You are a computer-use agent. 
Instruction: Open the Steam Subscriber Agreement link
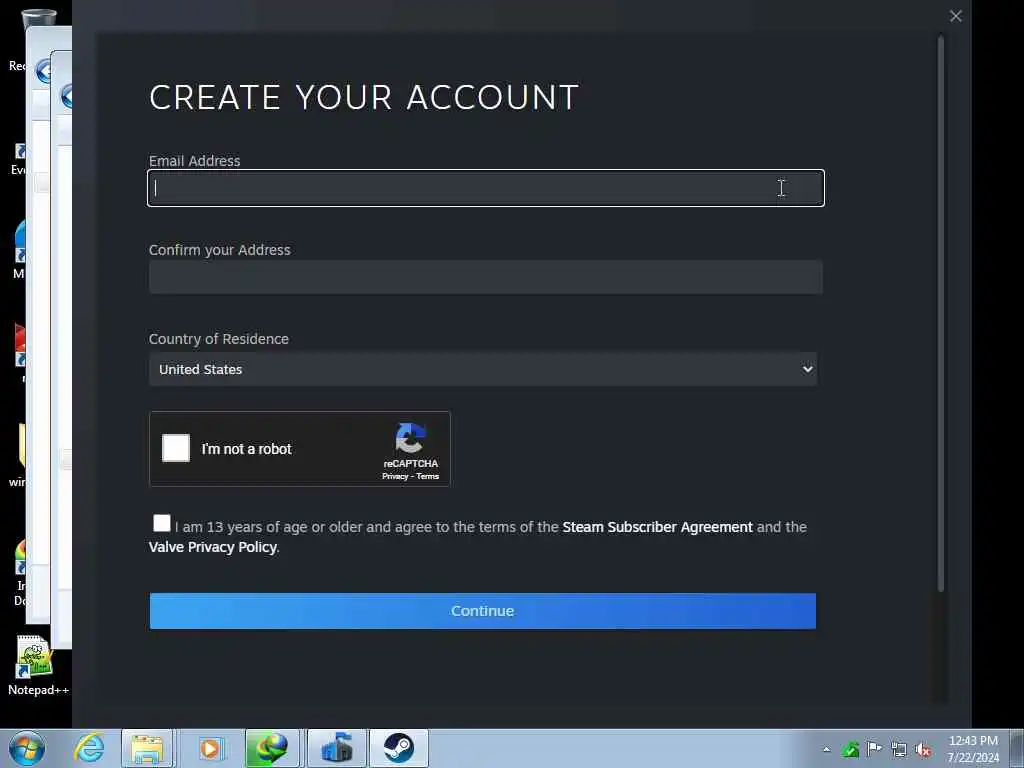657,527
